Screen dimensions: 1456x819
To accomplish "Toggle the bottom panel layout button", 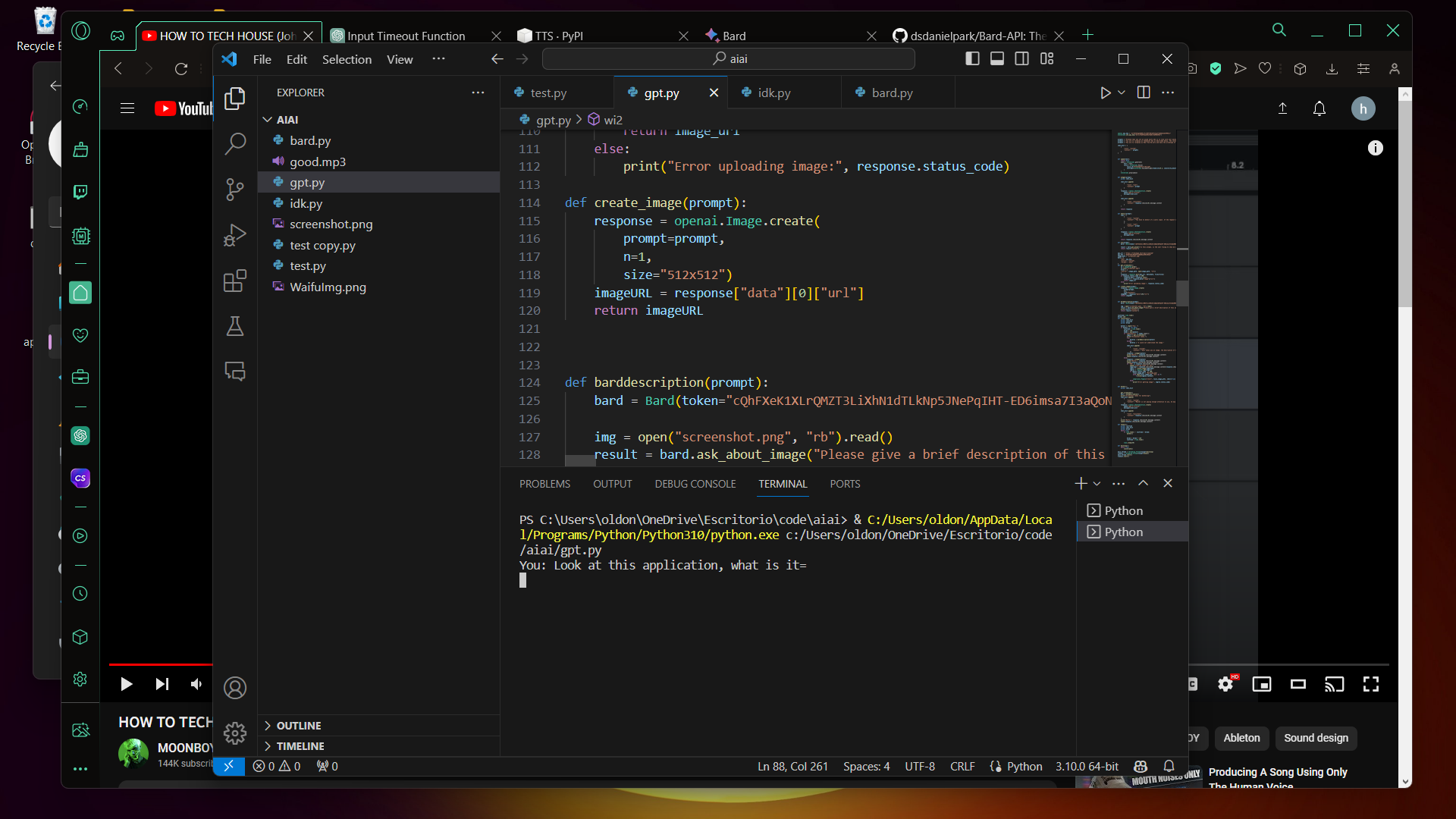I will click(997, 59).
